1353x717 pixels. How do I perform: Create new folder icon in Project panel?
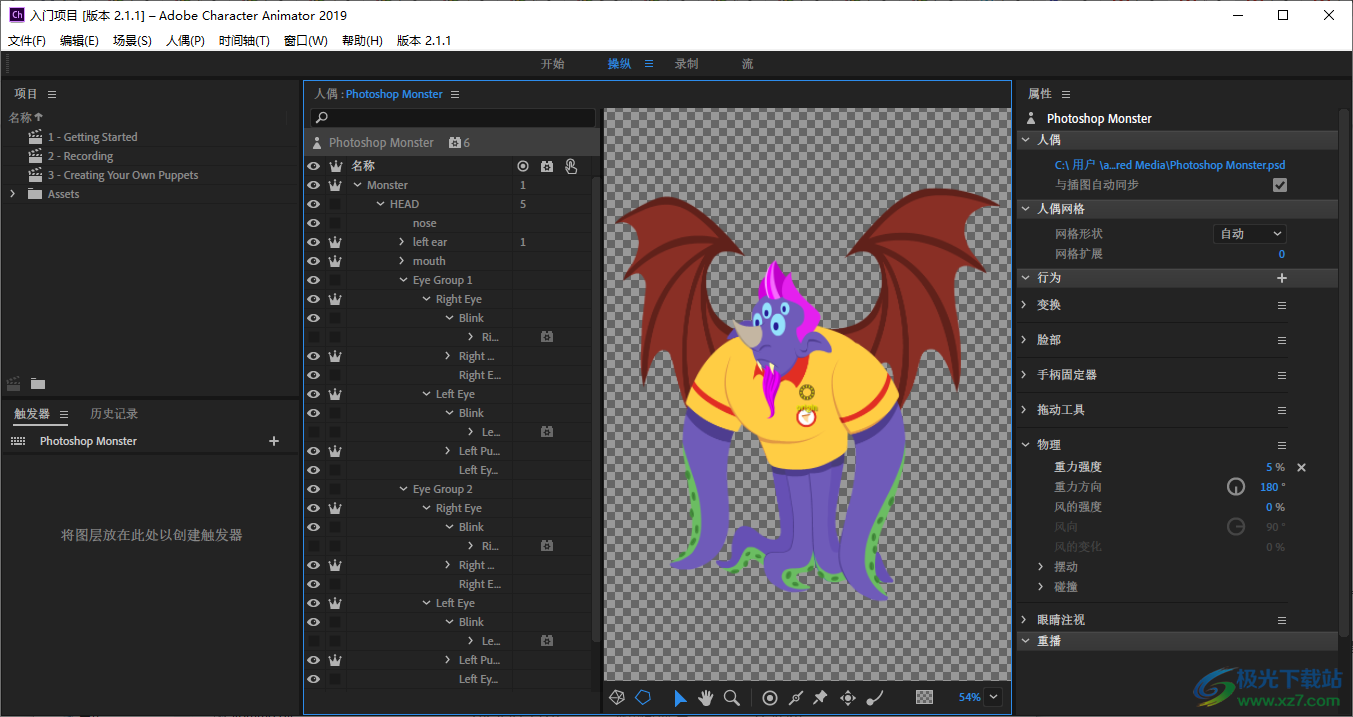click(38, 383)
